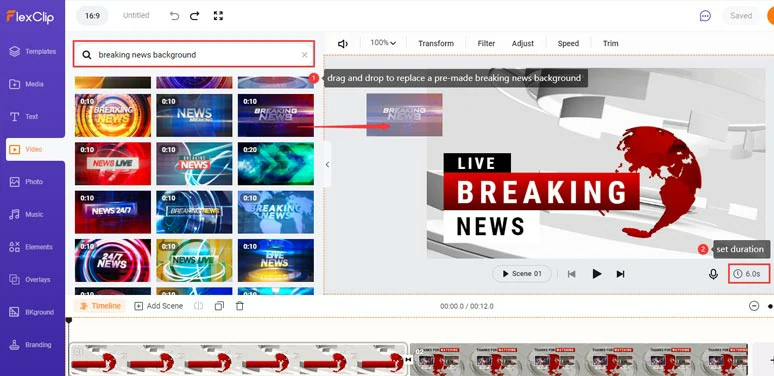Open the chat feedback icon
774x376 pixels.
pos(705,16)
